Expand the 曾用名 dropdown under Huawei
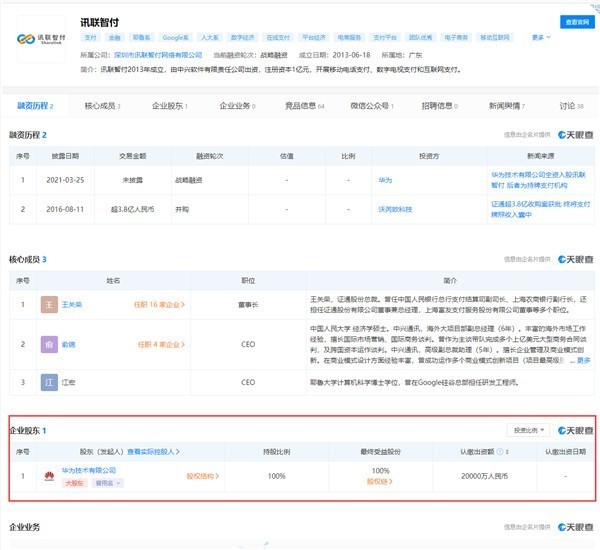The image size is (600, 550). (108, 483)
